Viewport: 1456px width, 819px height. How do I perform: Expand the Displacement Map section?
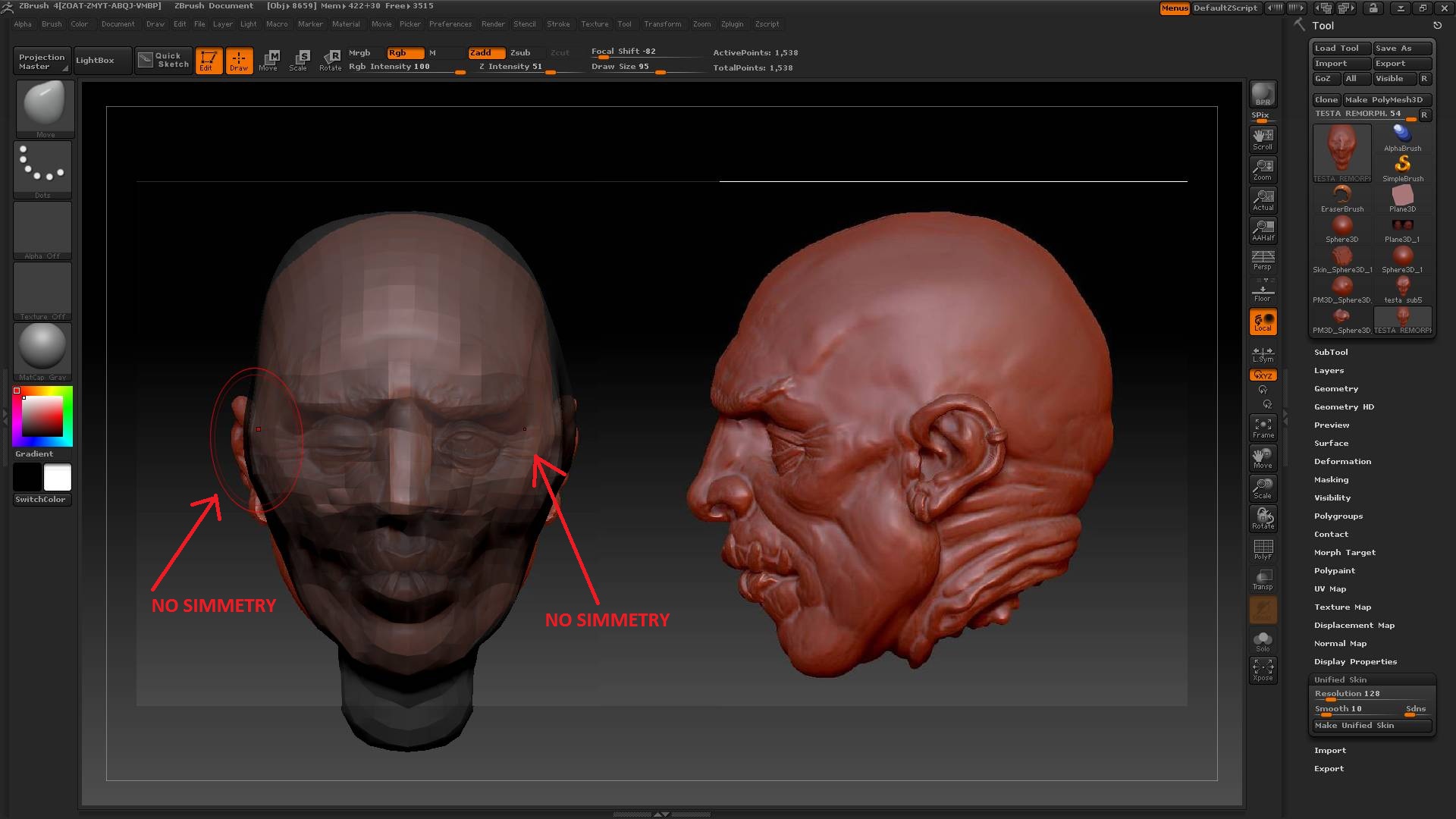(x=1354, y=626)
